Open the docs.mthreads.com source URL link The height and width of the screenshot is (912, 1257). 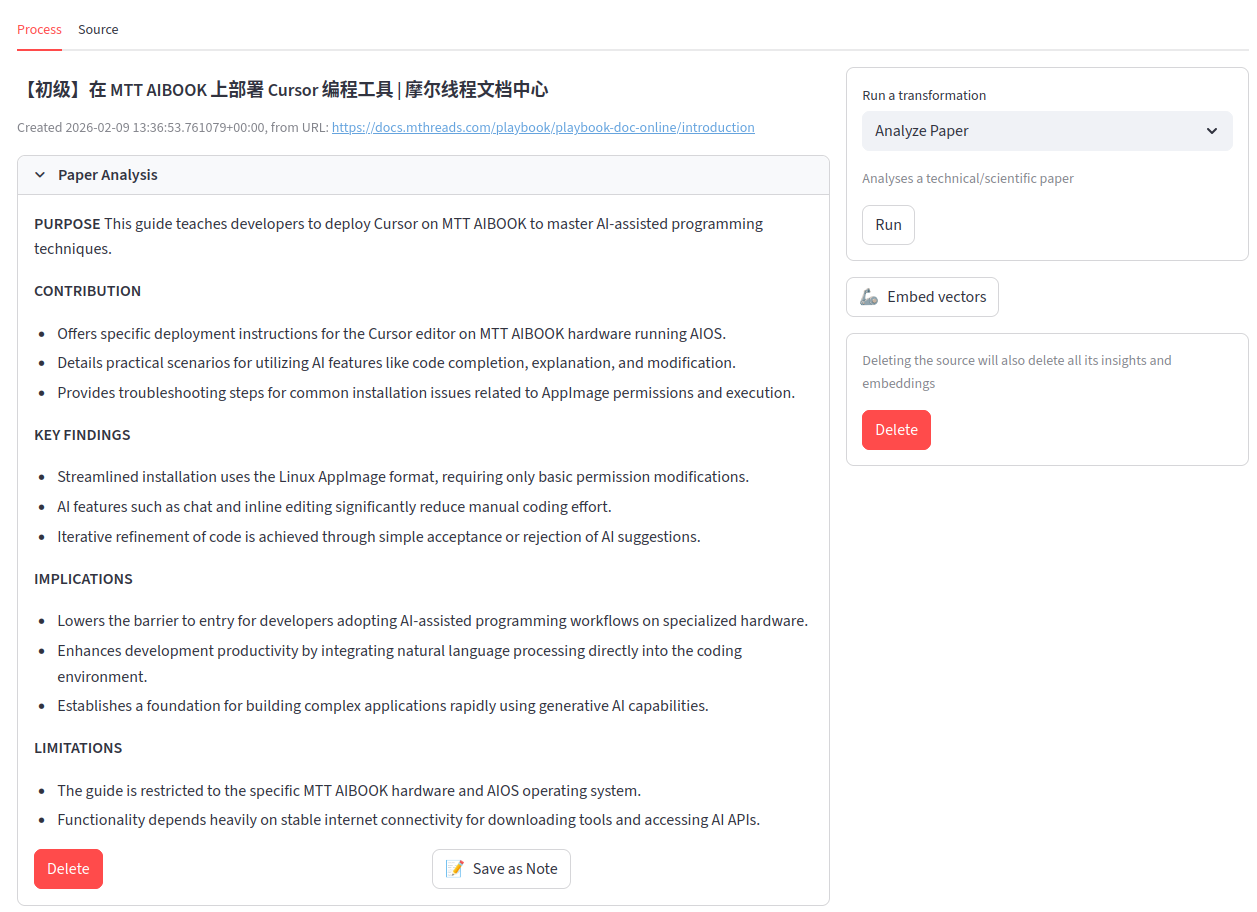pyautogui.click(x=543, y=127)
